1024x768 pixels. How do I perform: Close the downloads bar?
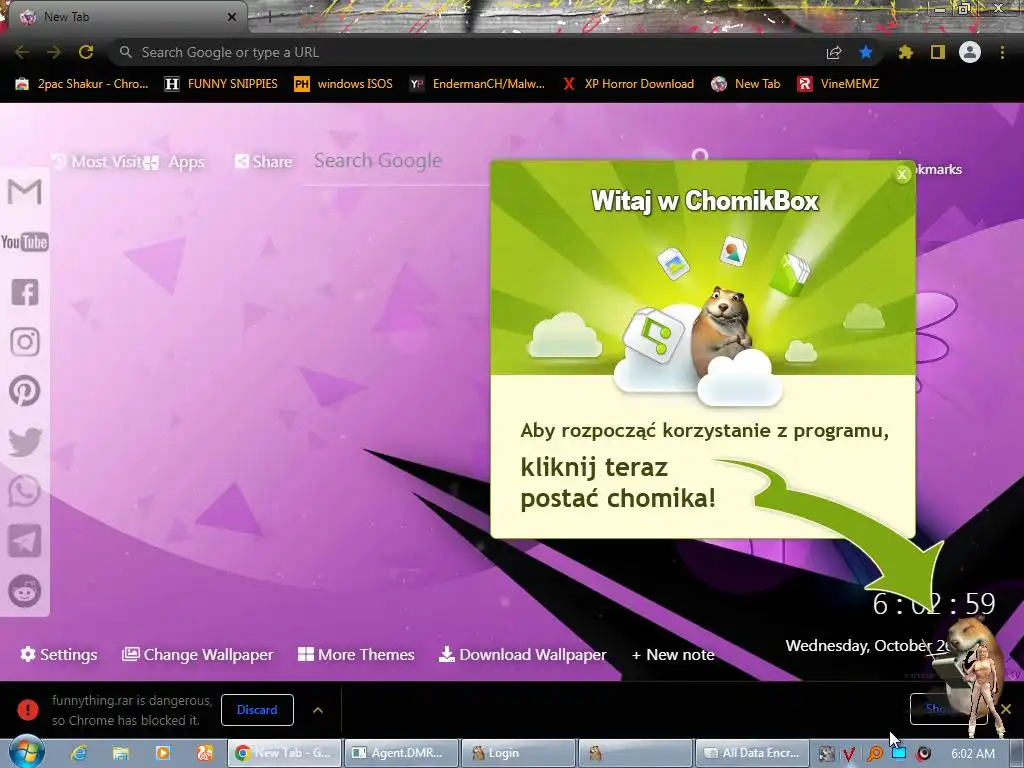point(1006,709)
